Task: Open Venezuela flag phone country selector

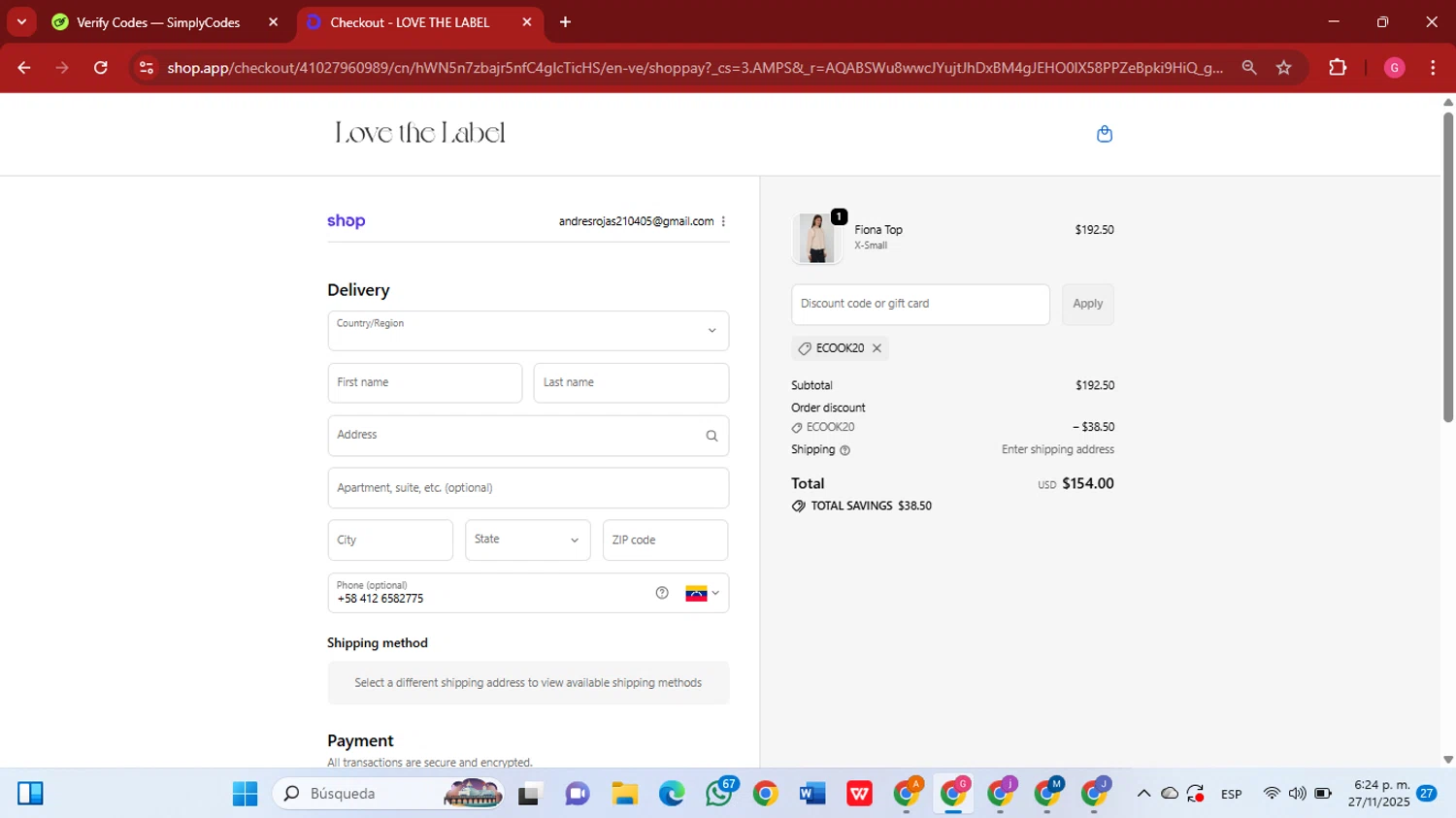Action: point(702,593)
